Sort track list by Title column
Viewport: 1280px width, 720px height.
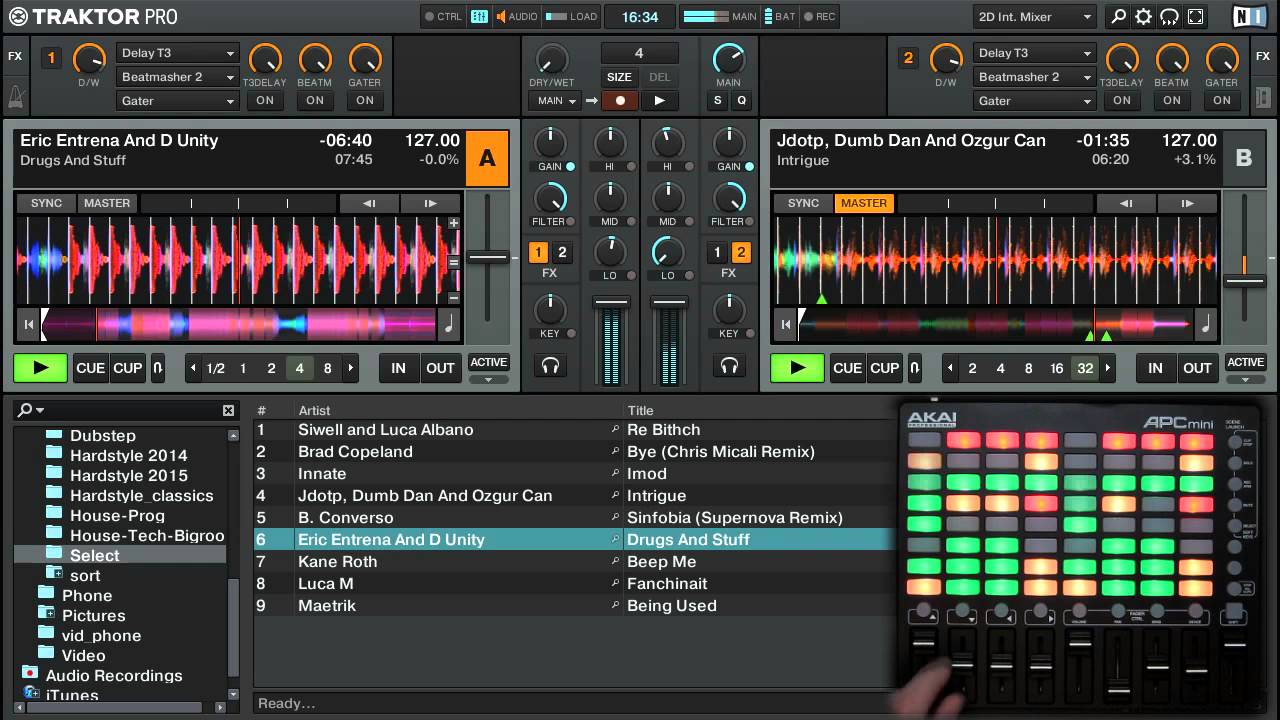click(640, 410)
